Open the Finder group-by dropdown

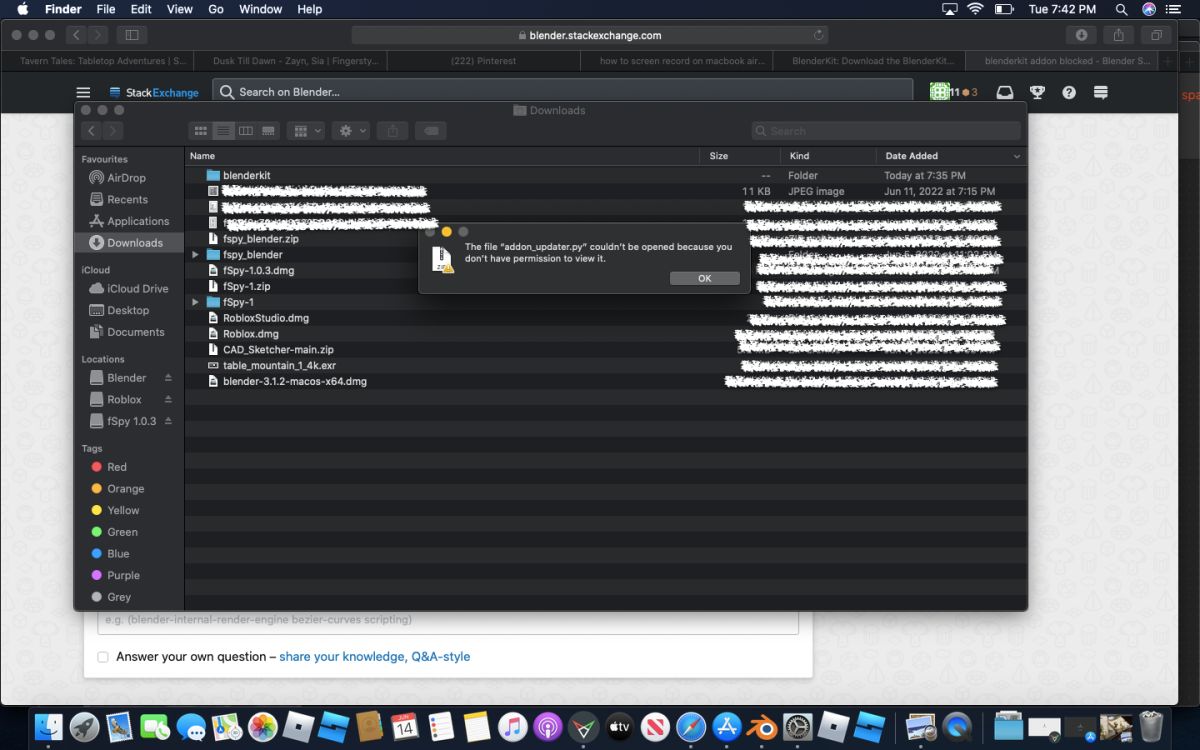pyautogui.click(x=305, y=131)
